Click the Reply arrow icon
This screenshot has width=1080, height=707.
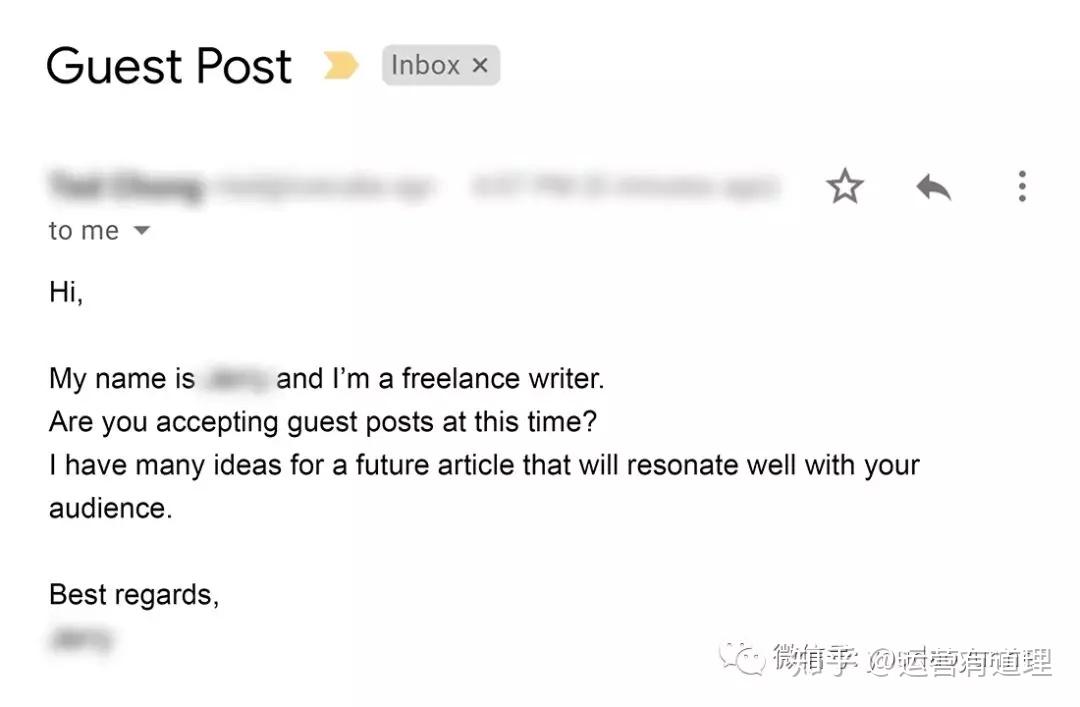tap(933, 187)
